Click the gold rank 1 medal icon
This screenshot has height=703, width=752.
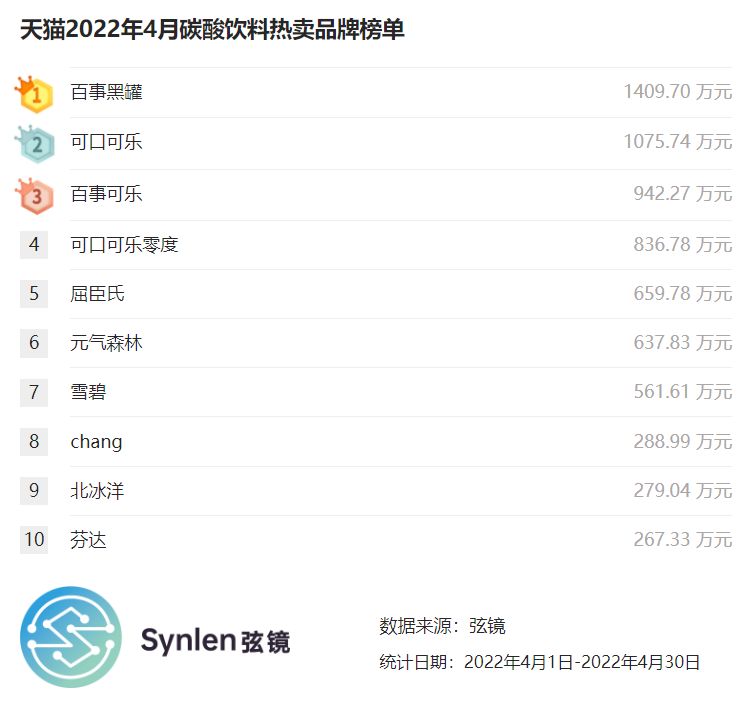pyautogui.click(x=34, y=94)
